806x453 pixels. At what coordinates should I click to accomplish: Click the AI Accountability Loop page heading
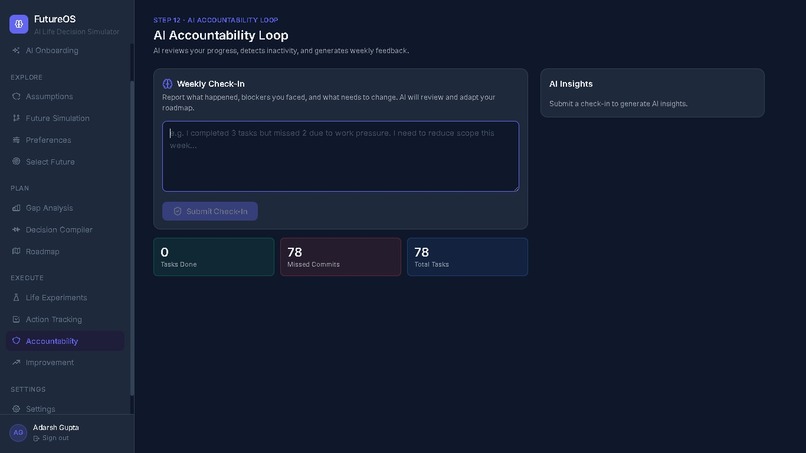click(x=221, y=35)
